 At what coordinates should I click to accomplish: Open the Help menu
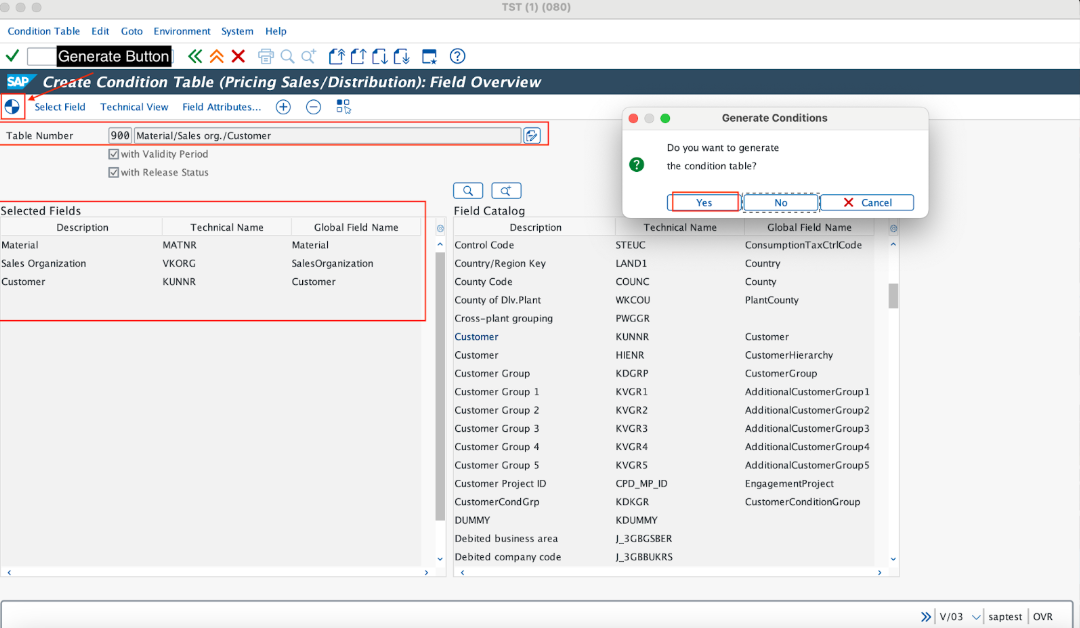click(276, 31)
